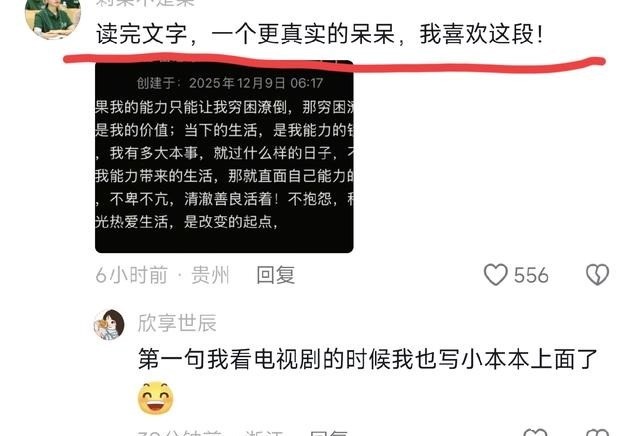Open the attached black note image
This screenshot has height=436, width=640.
[224, 157]
